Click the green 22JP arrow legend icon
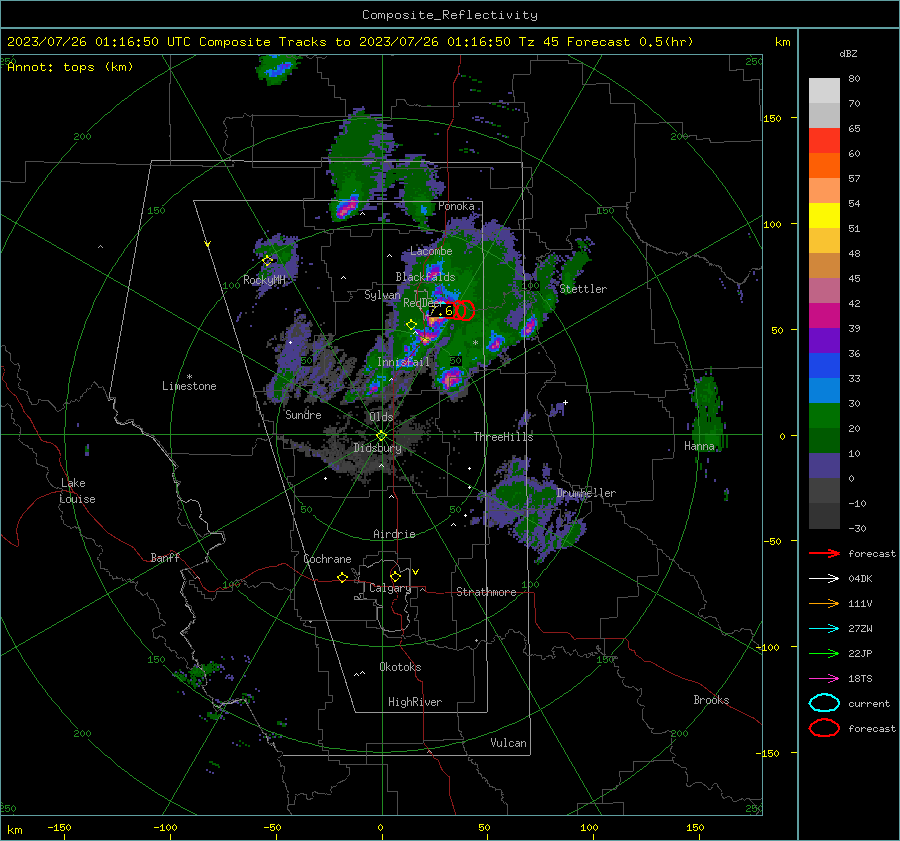The height and width of the screenshot is (841, 900). [824, 653]
